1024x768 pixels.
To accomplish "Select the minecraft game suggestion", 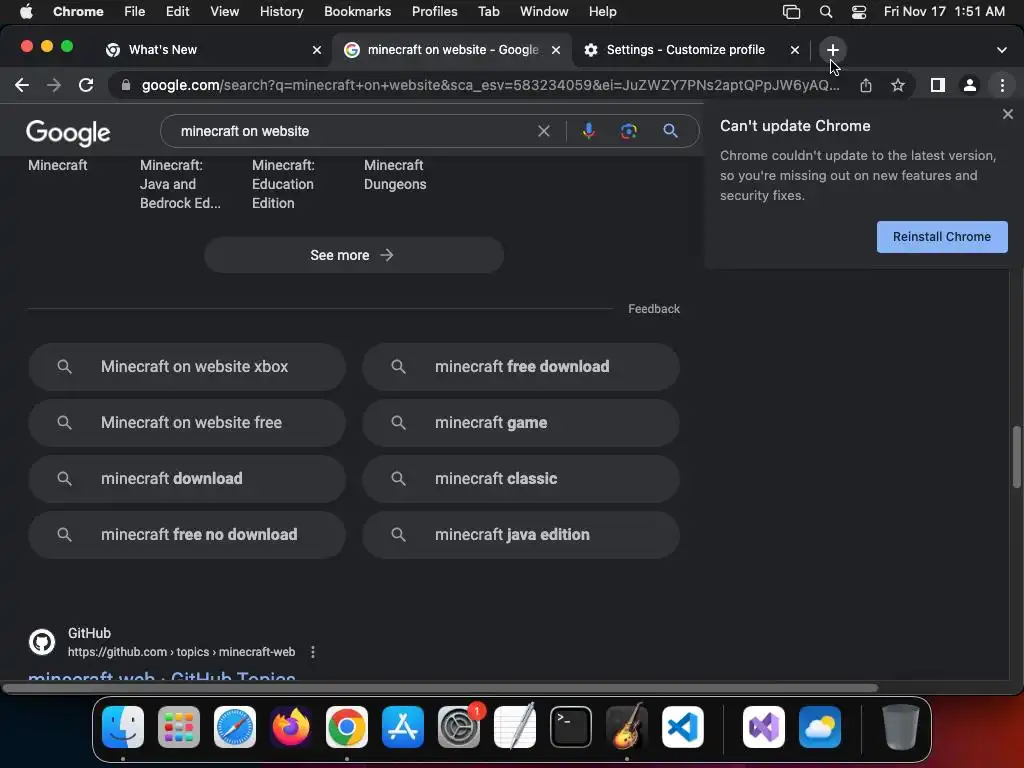I will 520,423.
